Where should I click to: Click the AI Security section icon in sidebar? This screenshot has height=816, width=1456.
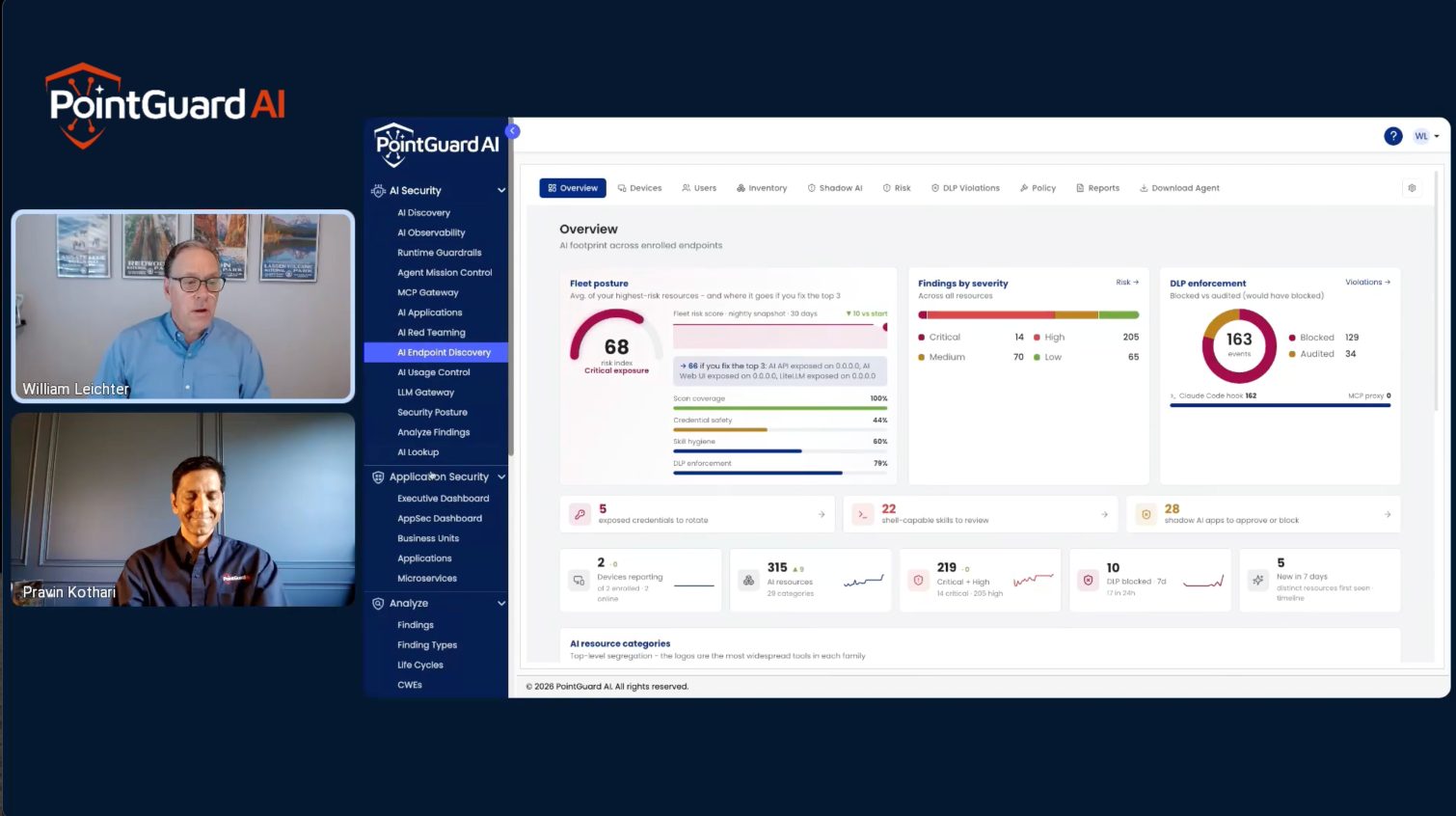tap(378, 191)
